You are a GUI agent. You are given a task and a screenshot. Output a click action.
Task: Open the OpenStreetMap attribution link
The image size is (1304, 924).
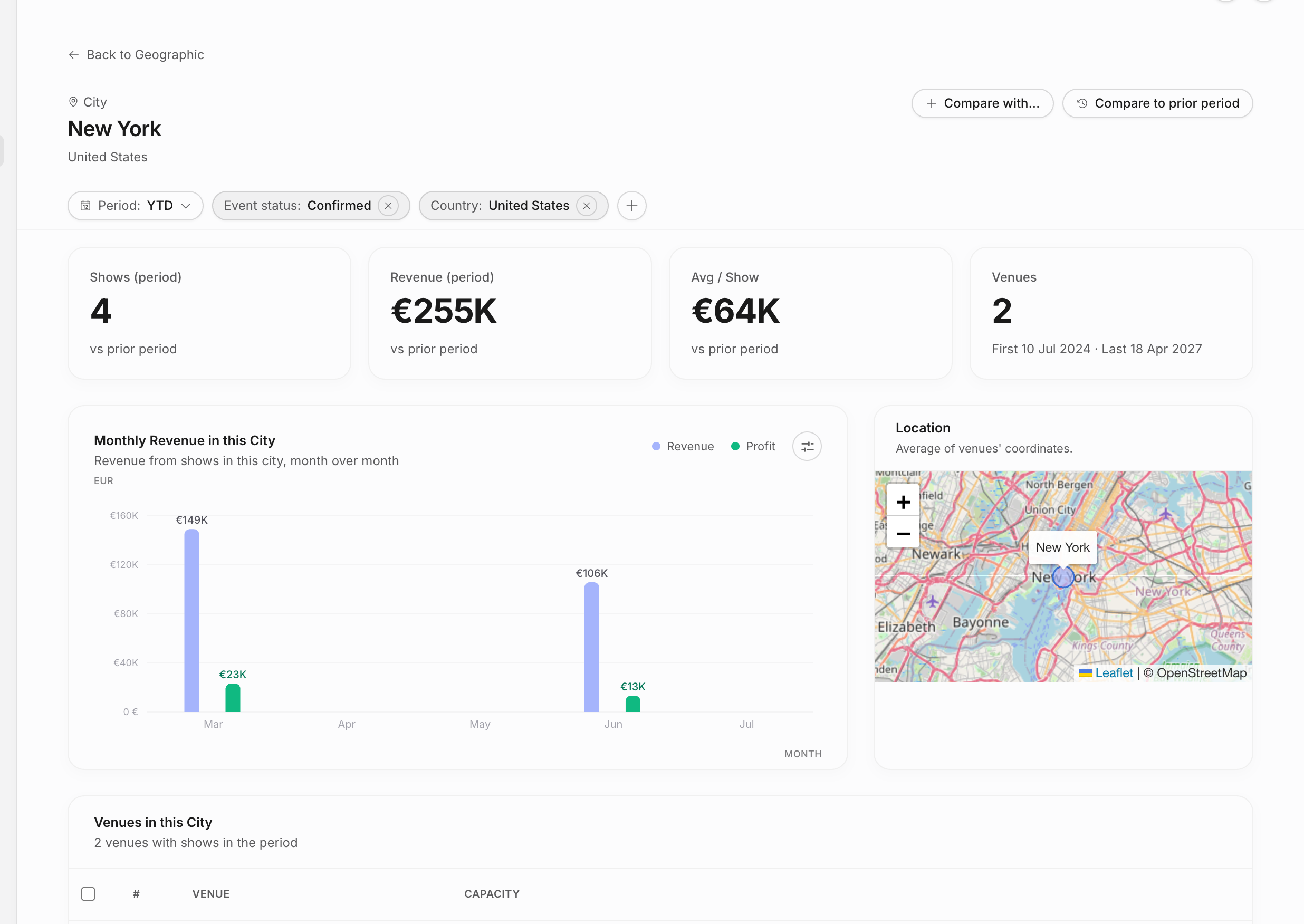pos(1201,672)
